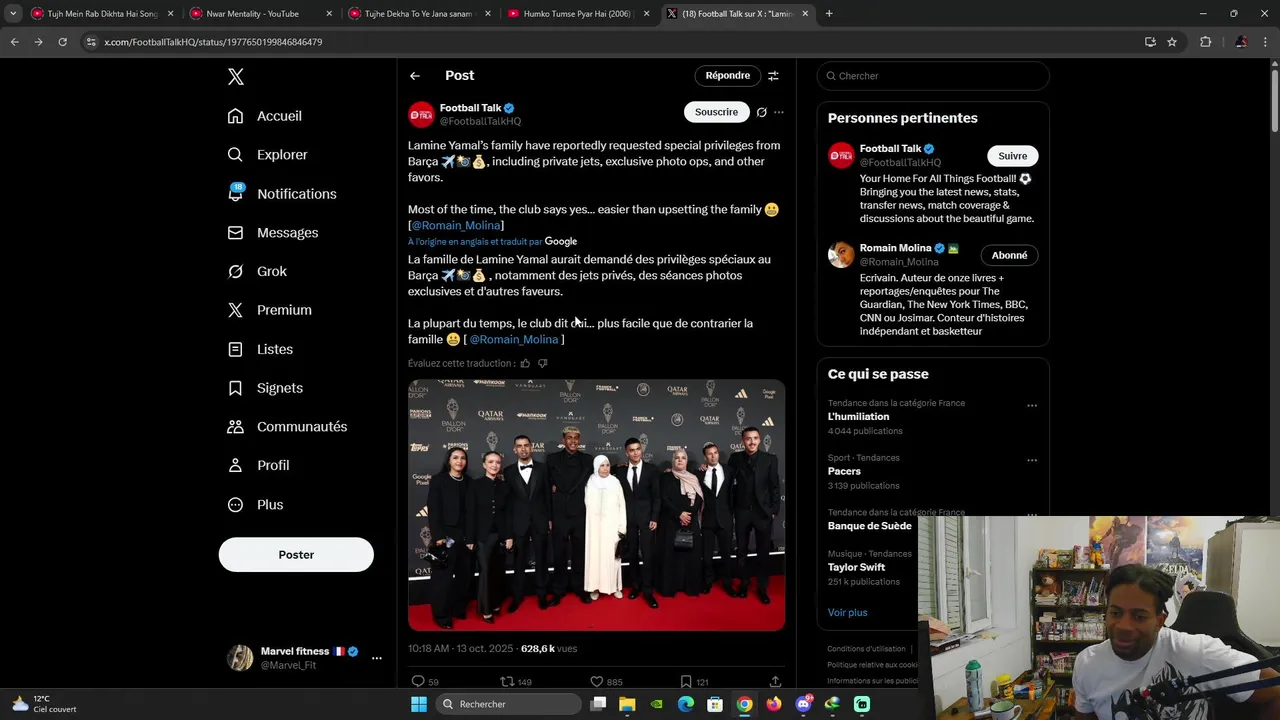Viewport: 1280px width, 720px height.
Task: Click the install app icon in address bar
Action: click(x=1150, y=42)
